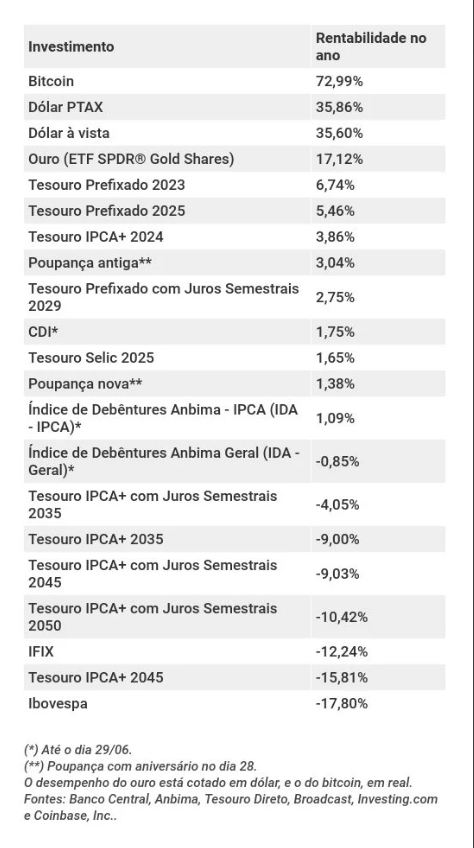Click the Rentabilidade no ano header
The height and width of the screenshot is (848, 474).
pyautogui.click(x=371, y=47)
